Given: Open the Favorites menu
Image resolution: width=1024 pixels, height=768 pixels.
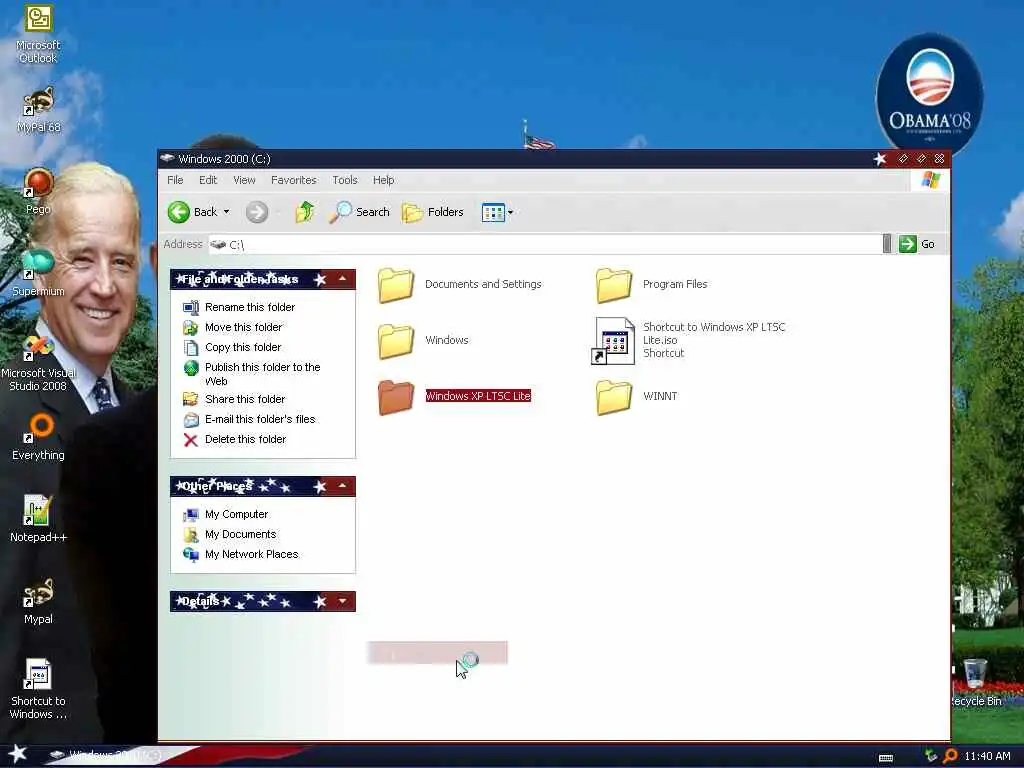Looking at the screenshot, I should 293,180.
